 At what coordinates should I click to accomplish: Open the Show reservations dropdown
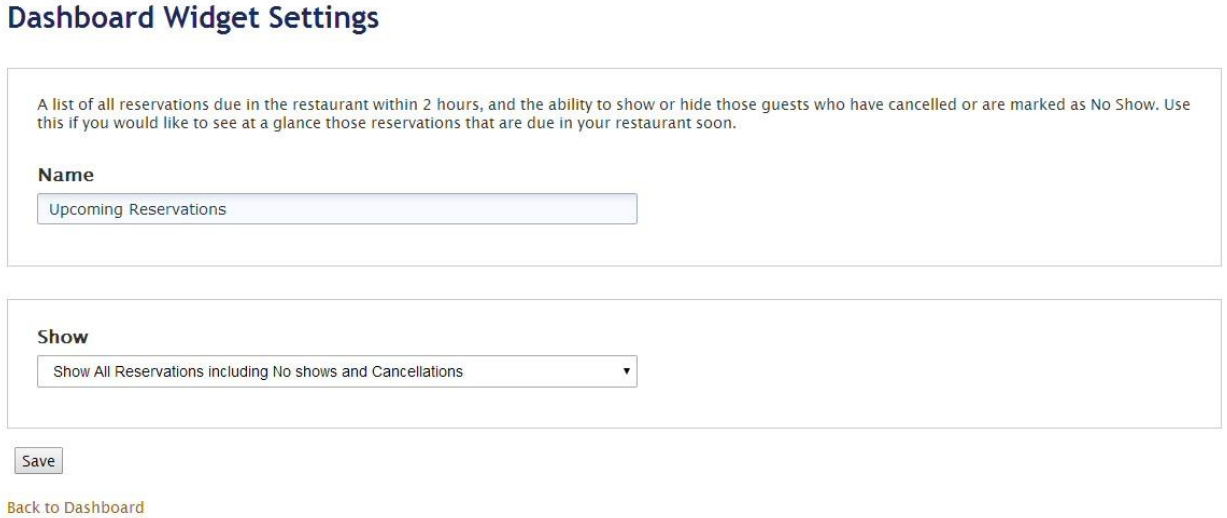coord(336,372)
